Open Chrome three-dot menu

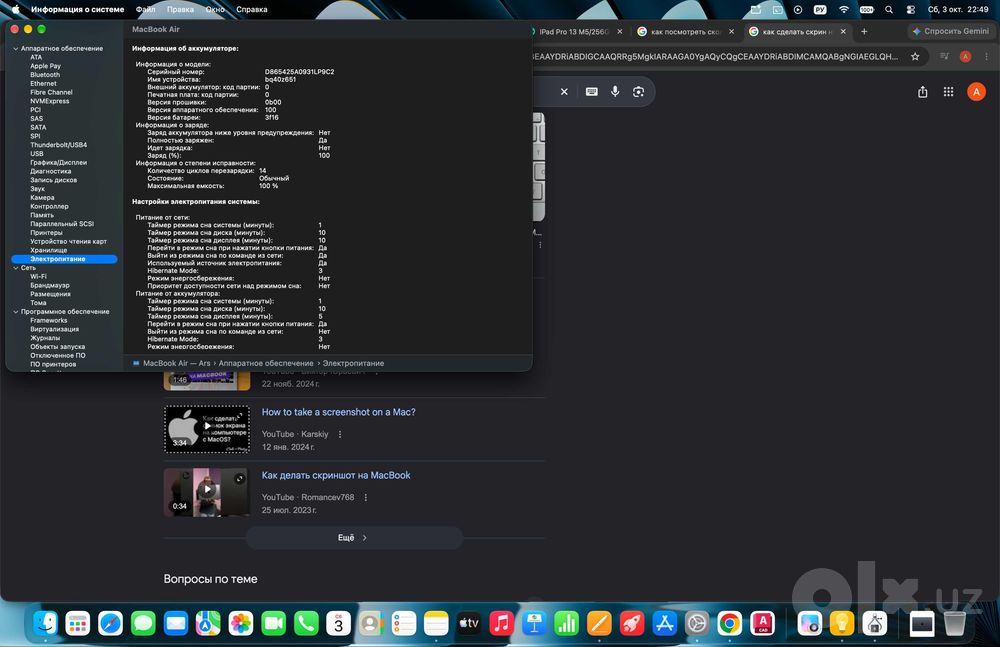(987, 57)
